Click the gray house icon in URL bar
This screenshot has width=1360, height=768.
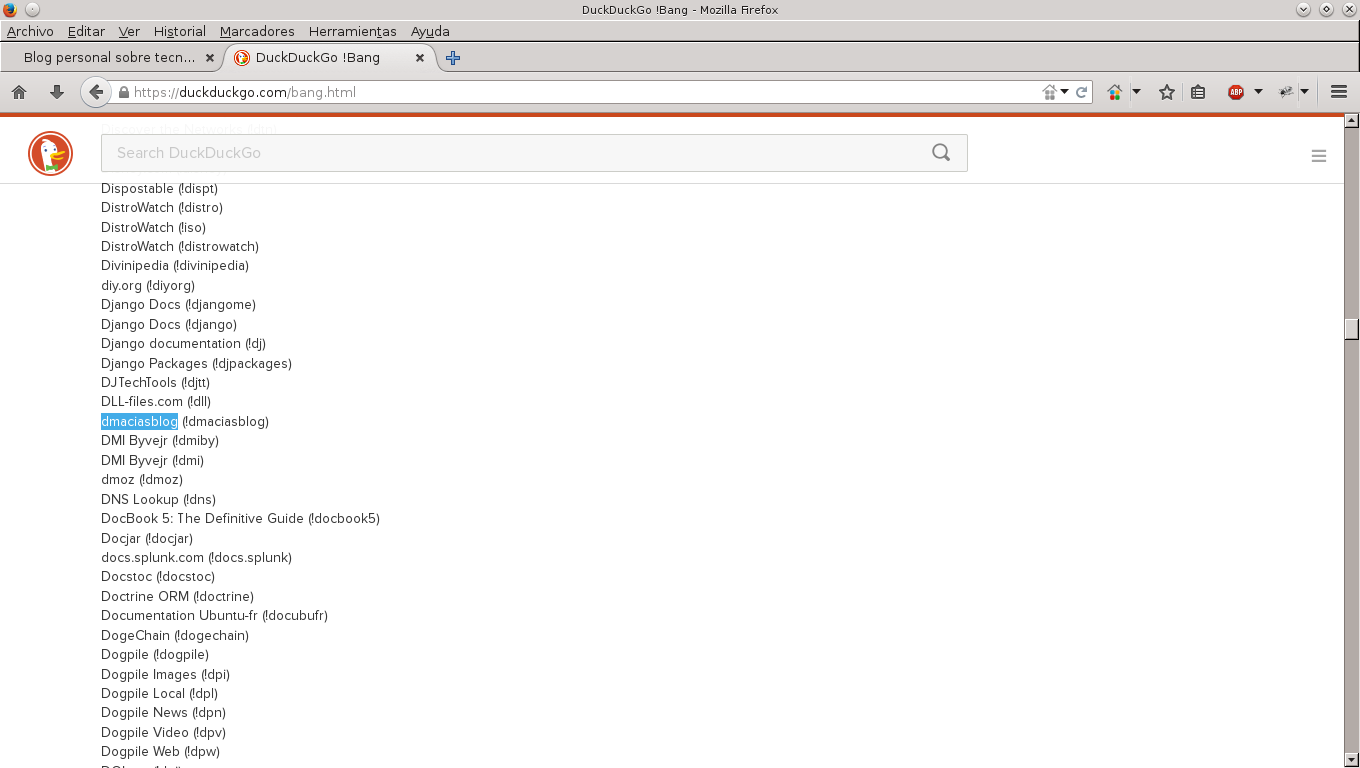point(1050,92)
